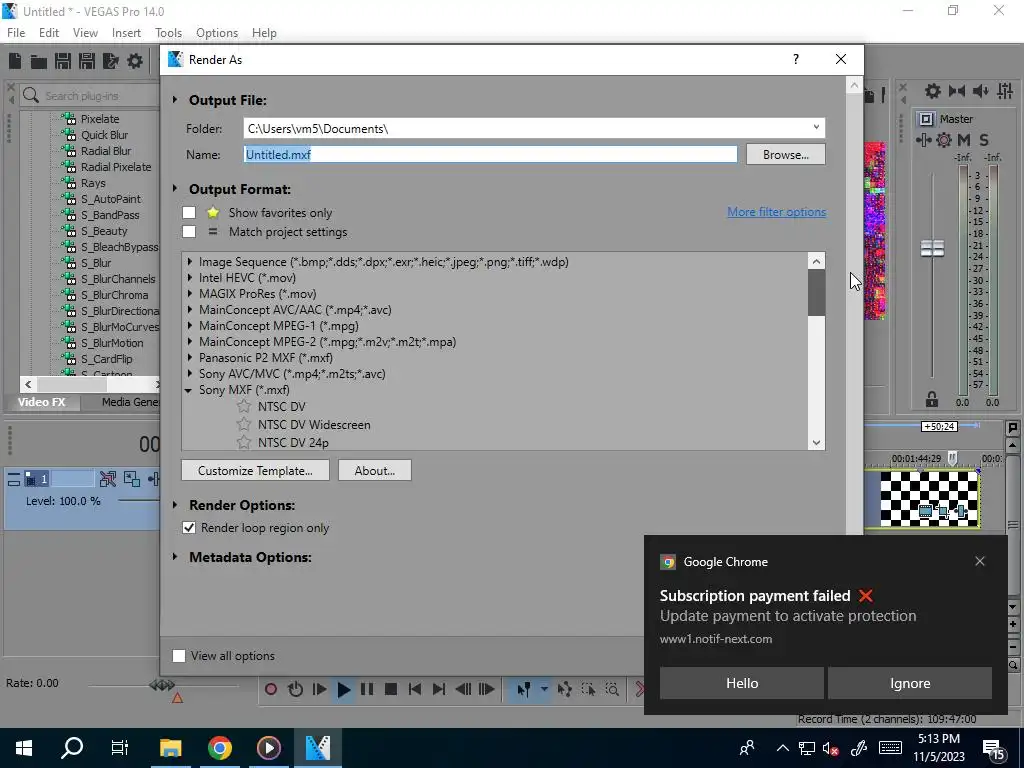Image resolution: width=1024 pixels, height=768 pixels.
Task: Click the Play button in transport bar
Action: pos(344,689)
